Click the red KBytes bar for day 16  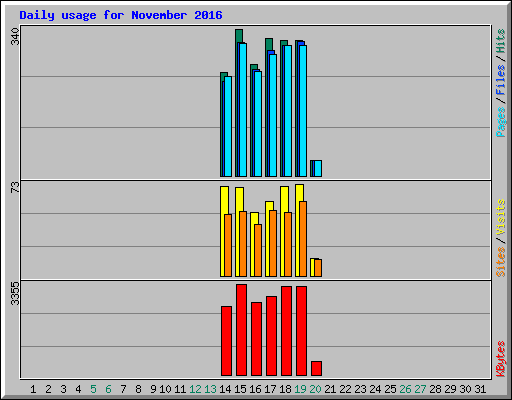(x=256, y=339)
